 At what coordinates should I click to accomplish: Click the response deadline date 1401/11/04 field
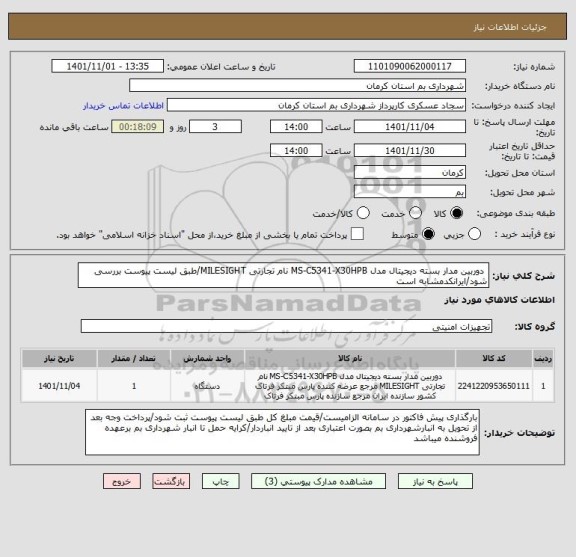pyautogui.click(x=410, y=127)
